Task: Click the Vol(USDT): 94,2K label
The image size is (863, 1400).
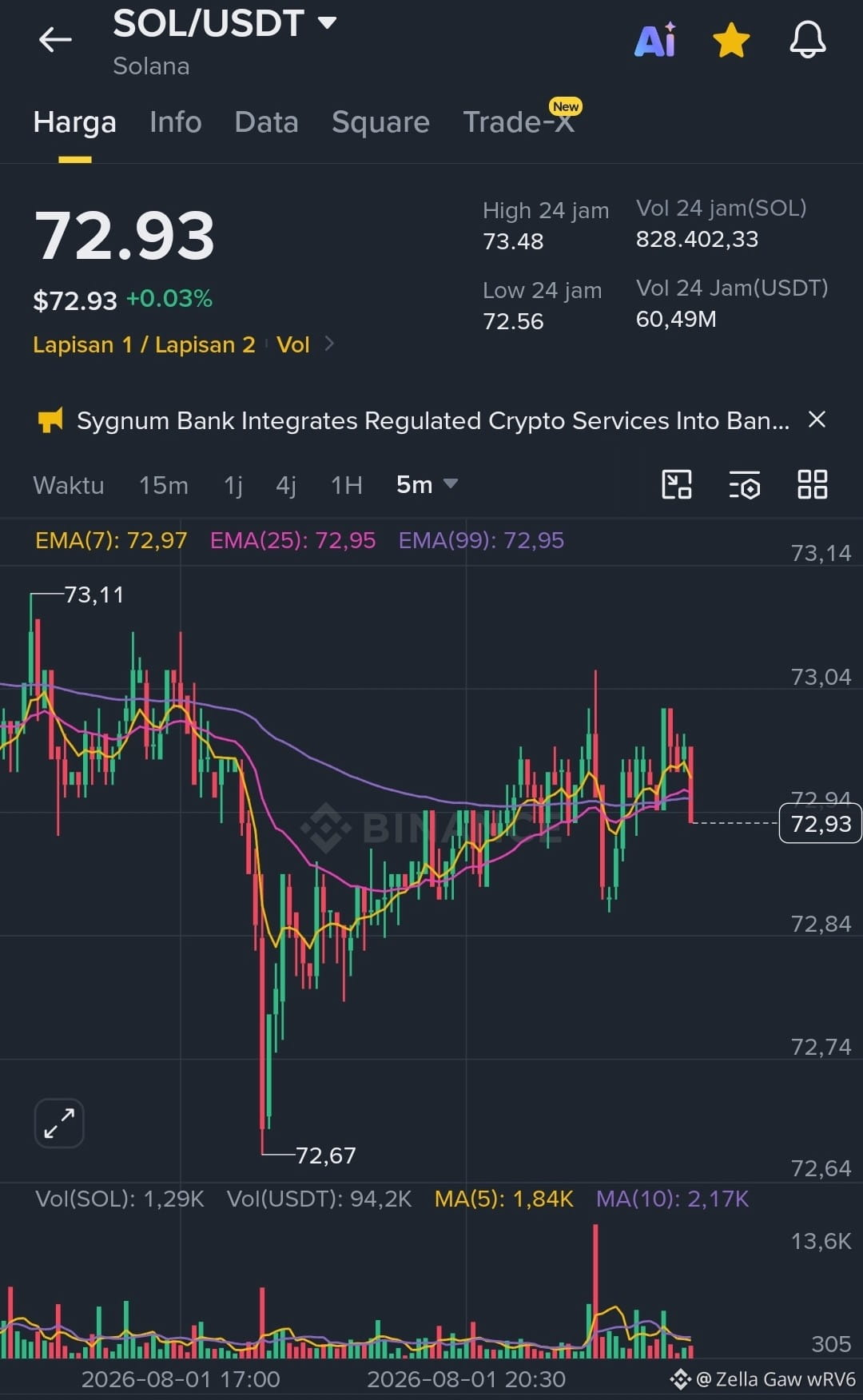Action: 319,1199
